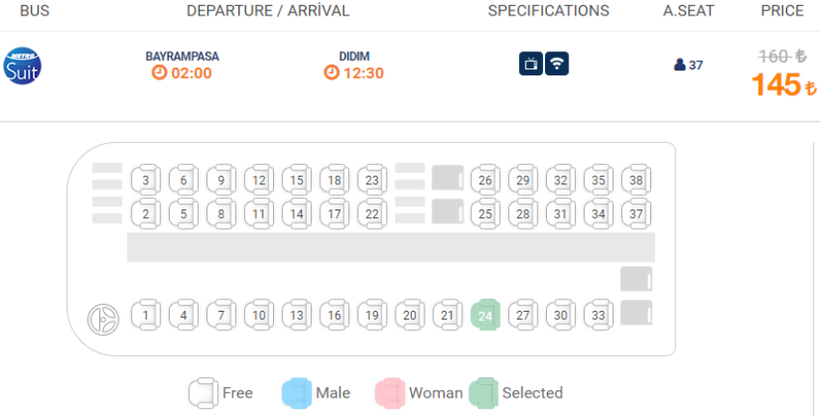Click the DEPARTURE / ARRIVAL column header

click(x=268, y=11)
